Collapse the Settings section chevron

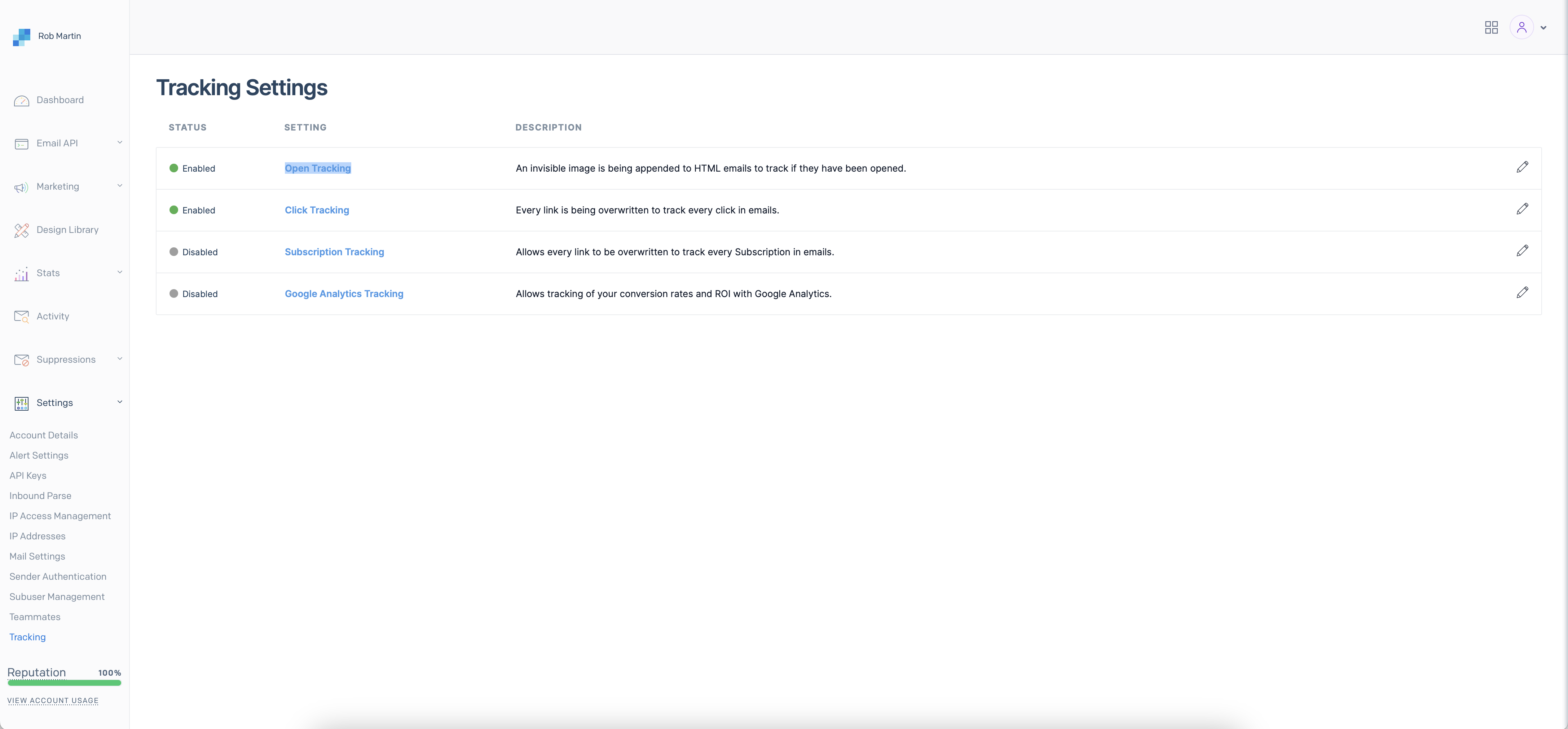pyautogui.click(x=119, y=402)
